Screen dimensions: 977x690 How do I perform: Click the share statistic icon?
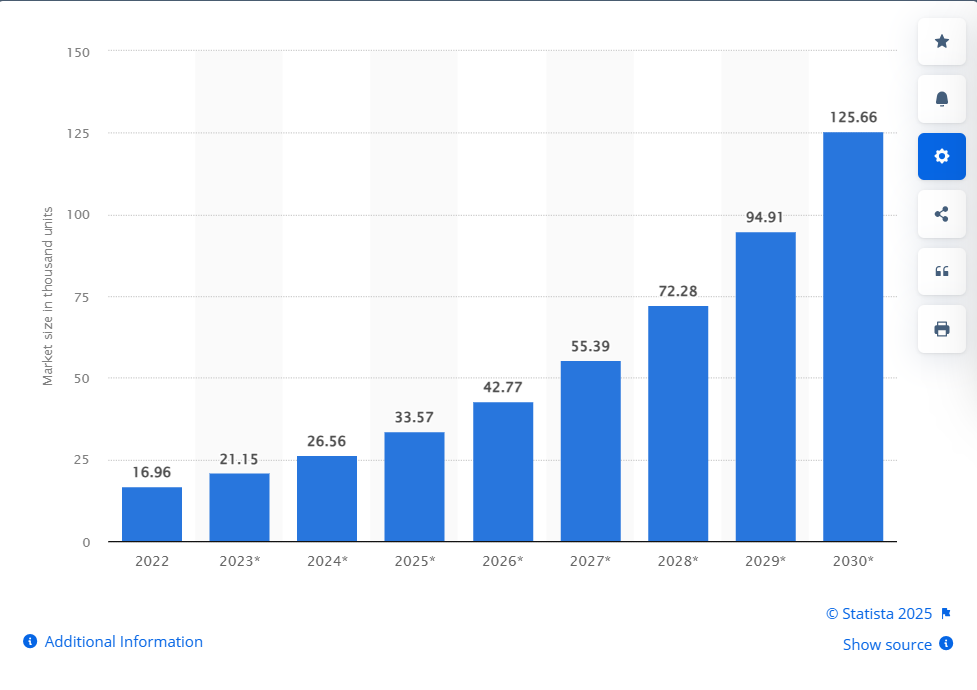pos(941,214)
